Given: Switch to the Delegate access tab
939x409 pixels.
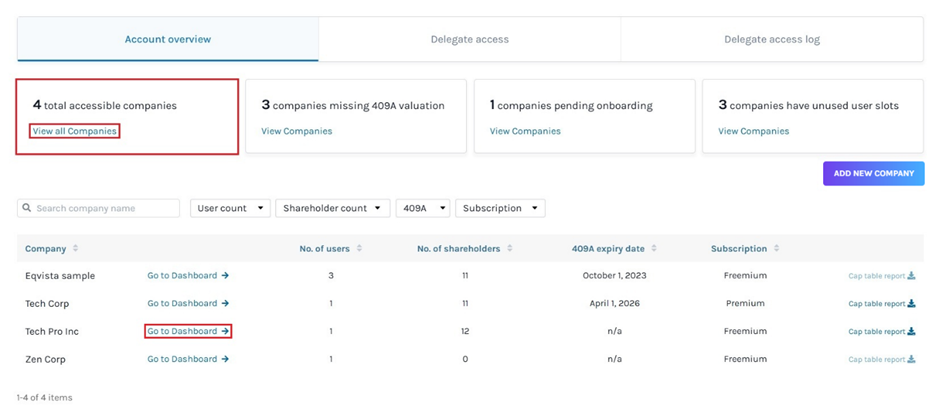Looking at the screenshot, I should (x=469, y=40).
